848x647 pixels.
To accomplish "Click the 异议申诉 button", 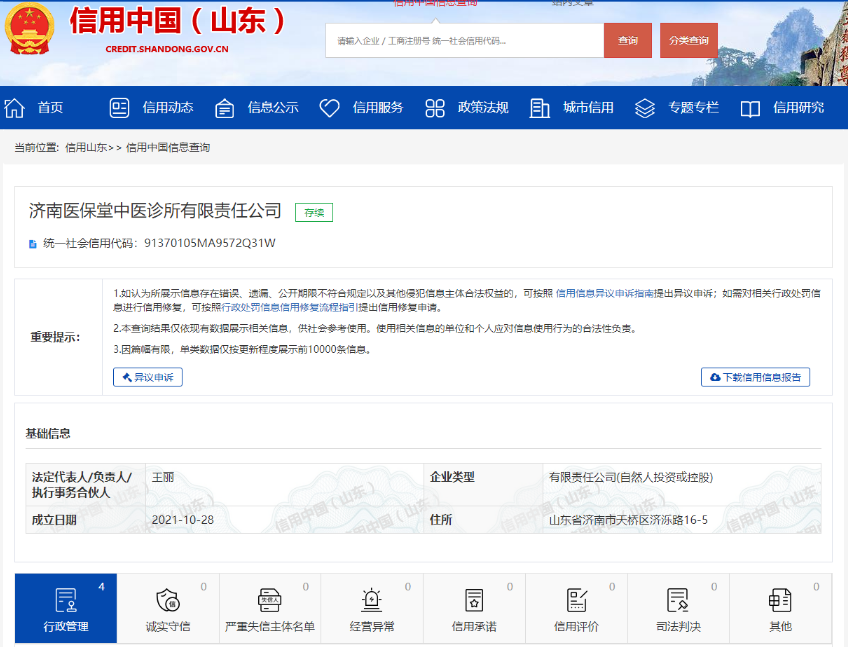I will 148,377.
